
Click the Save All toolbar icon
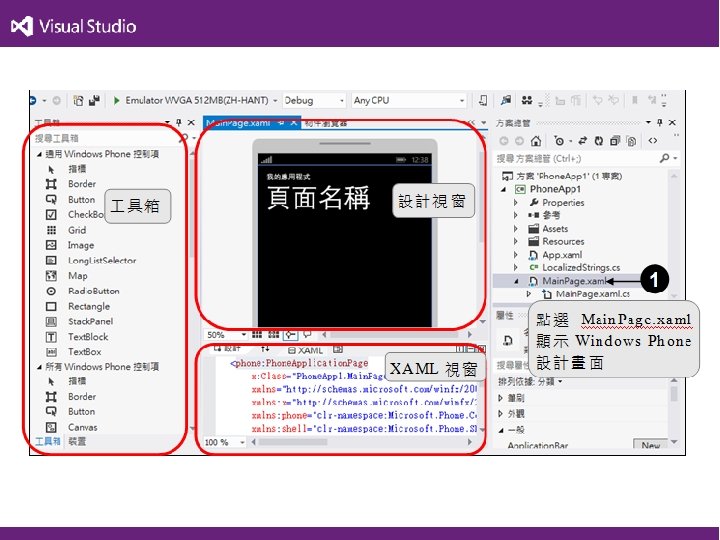point(94,100)
